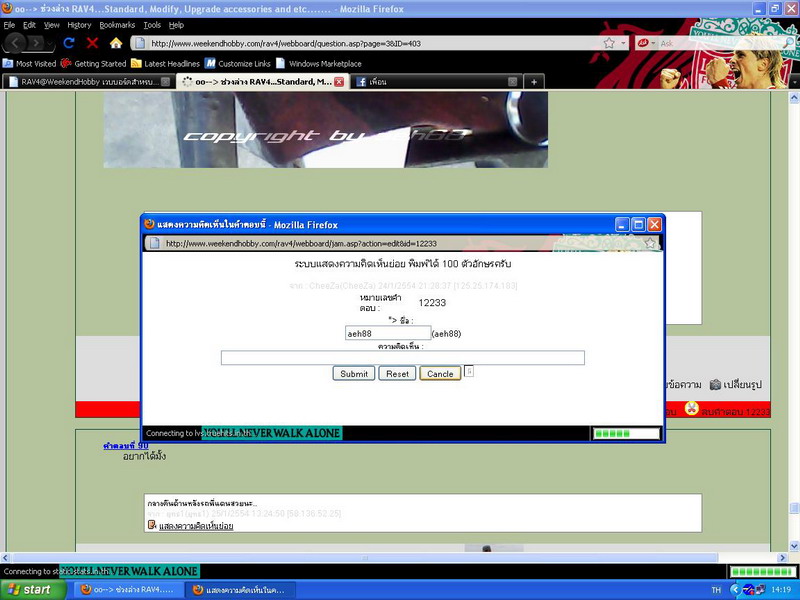The image size is (800, 600).
Task: Go to the Home page icon
Action: point(116,43)
